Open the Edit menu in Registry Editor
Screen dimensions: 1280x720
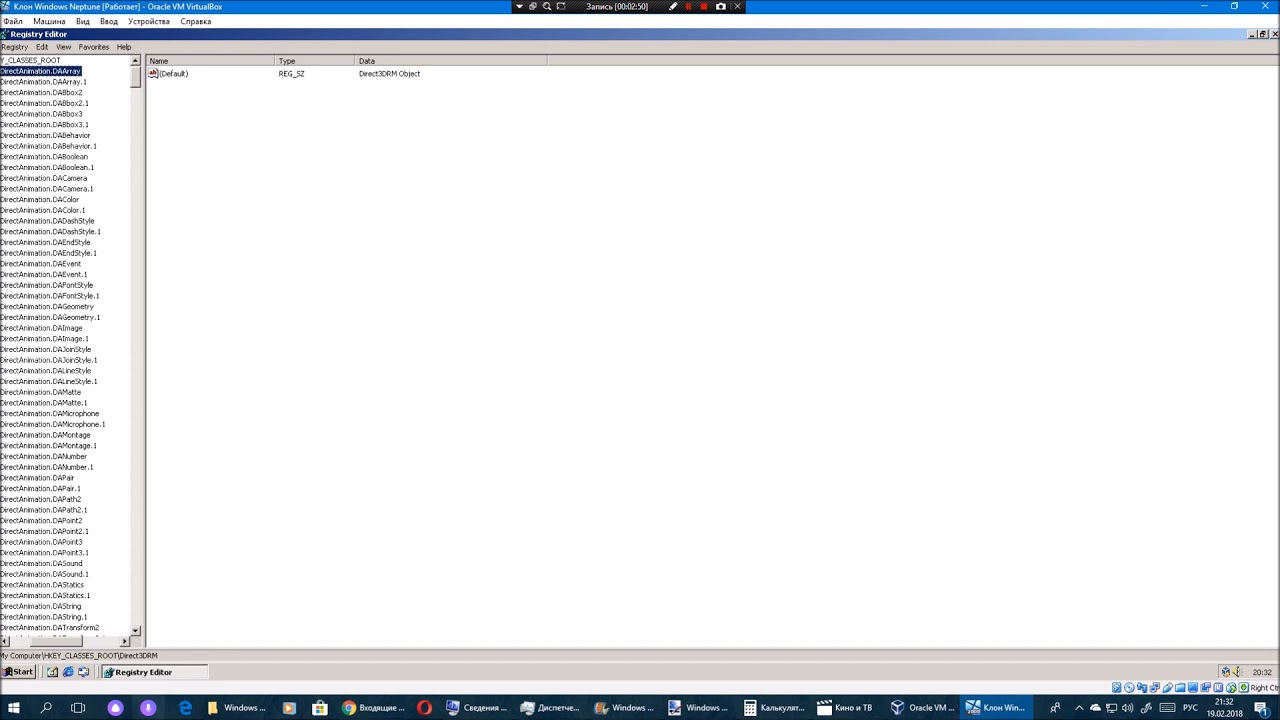(42, 47)
